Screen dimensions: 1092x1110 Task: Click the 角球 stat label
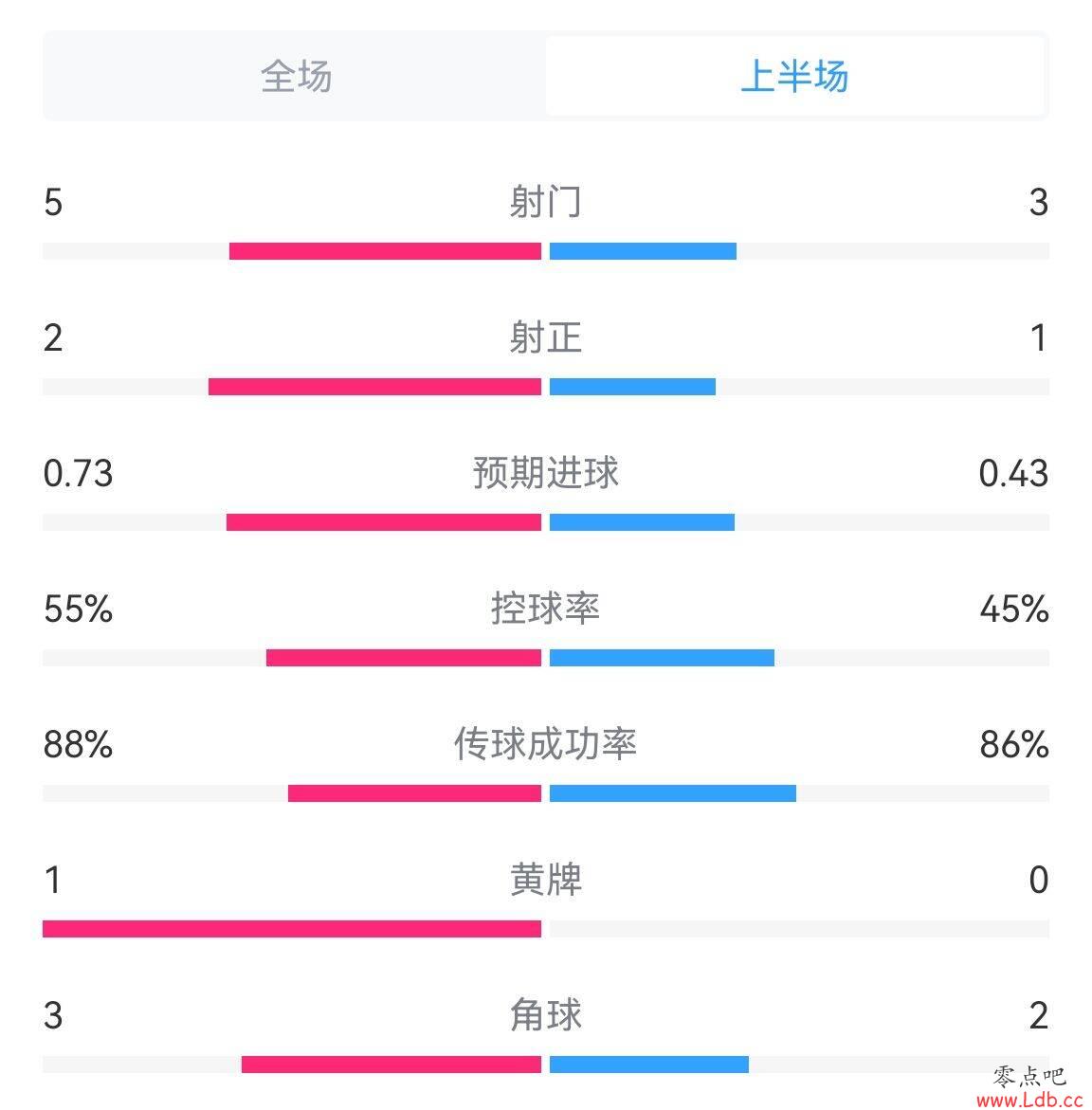[546, 1015]
